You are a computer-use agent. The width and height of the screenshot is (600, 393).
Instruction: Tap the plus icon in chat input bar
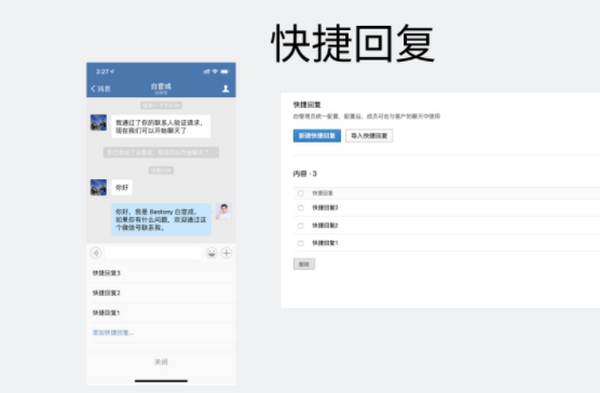tap(227, 253)
